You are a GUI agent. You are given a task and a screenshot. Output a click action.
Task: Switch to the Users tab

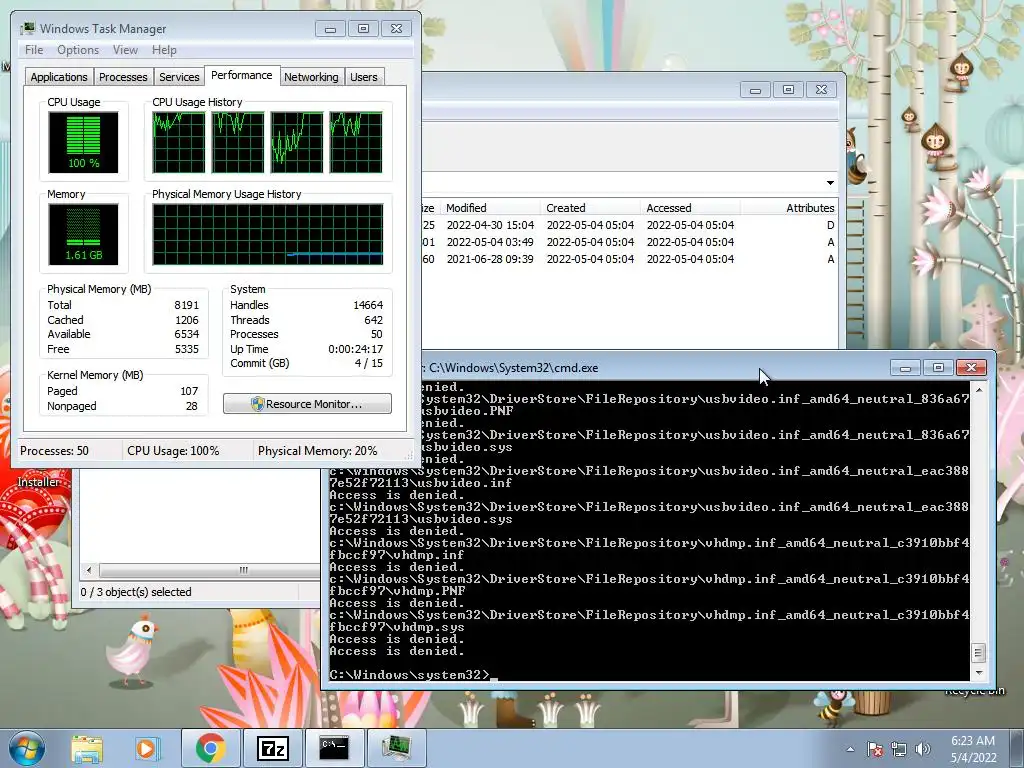(x=363, y=77)
